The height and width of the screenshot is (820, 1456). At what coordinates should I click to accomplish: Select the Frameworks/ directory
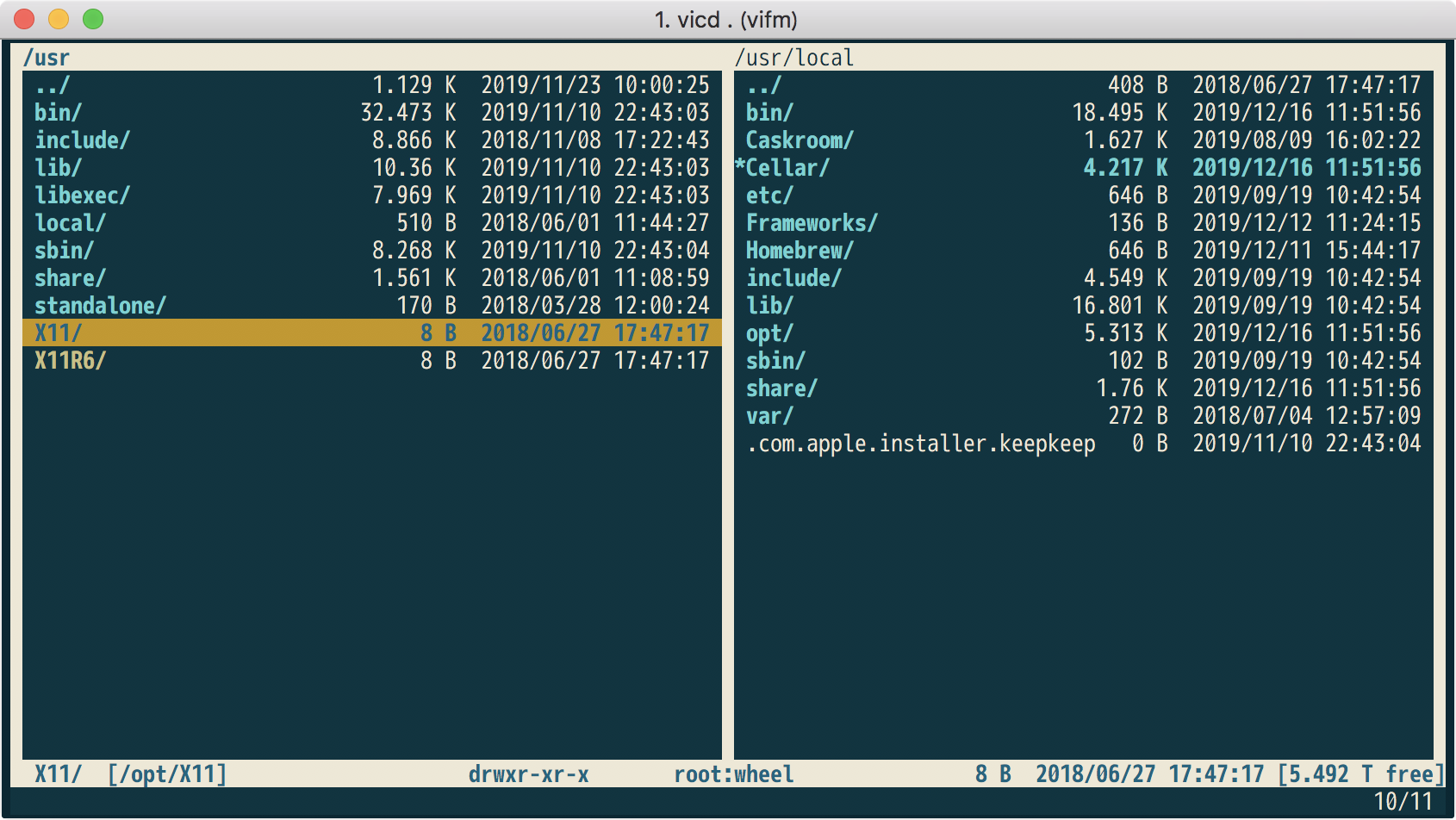click(1084, 223)
